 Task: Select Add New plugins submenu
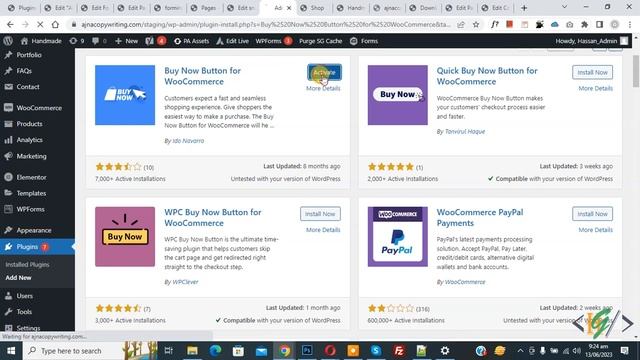[18, 278]
